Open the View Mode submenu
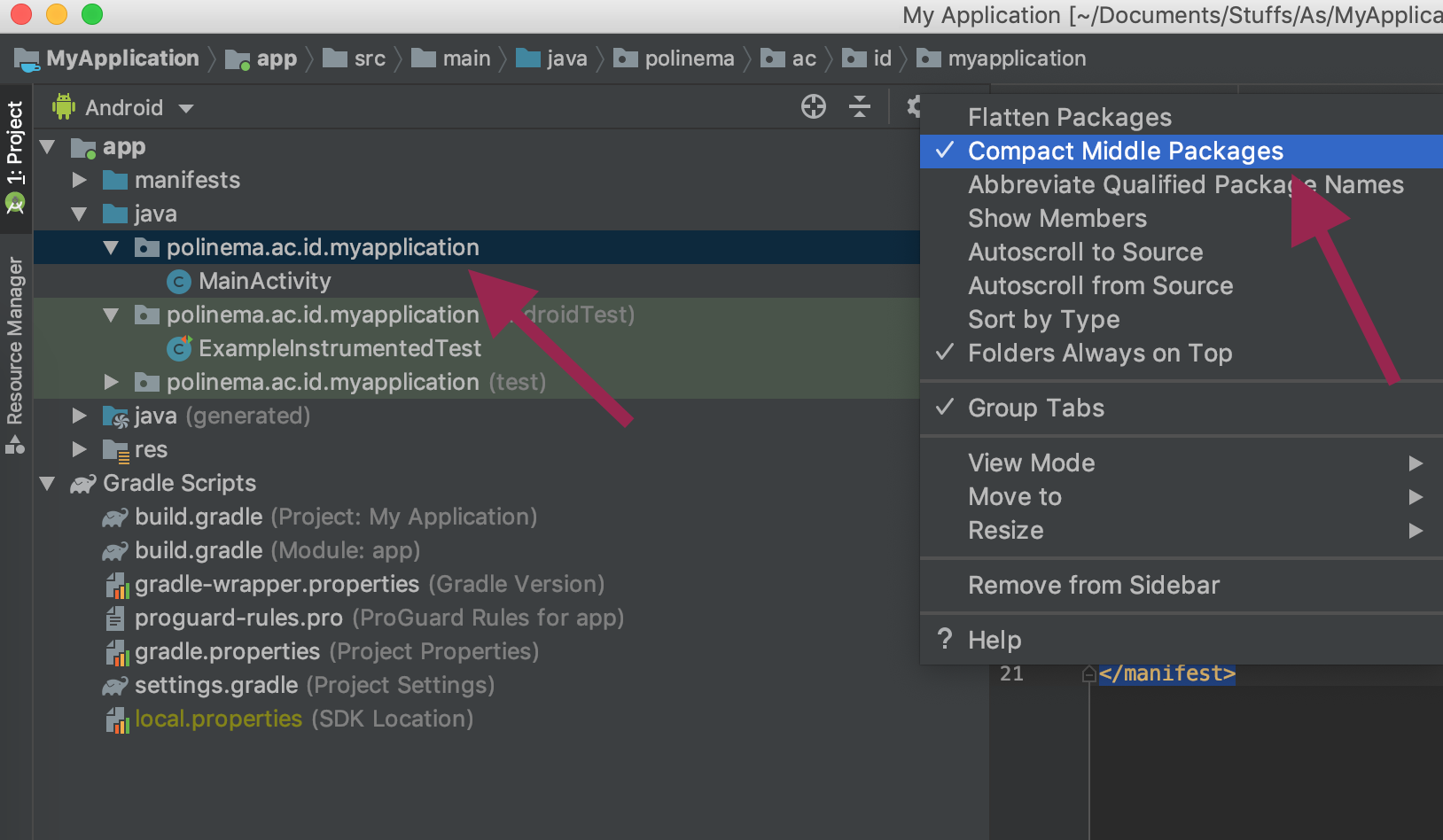 (1182, 463)
